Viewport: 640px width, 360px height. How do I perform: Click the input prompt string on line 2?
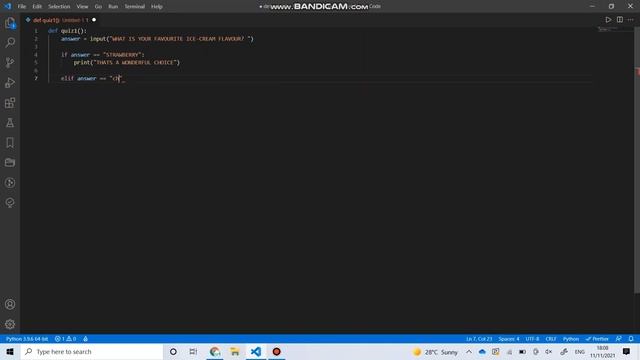pos(180,39)
